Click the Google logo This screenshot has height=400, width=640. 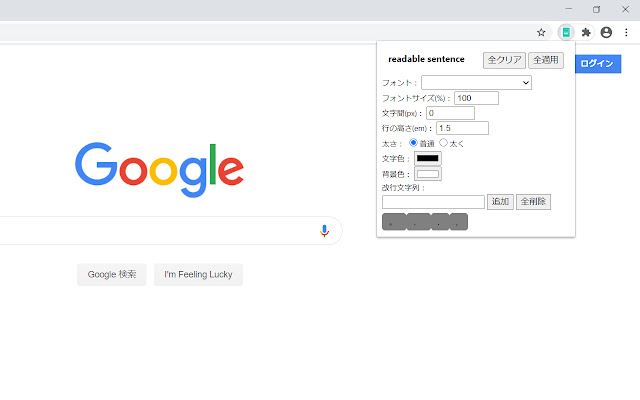pos(159,169)
